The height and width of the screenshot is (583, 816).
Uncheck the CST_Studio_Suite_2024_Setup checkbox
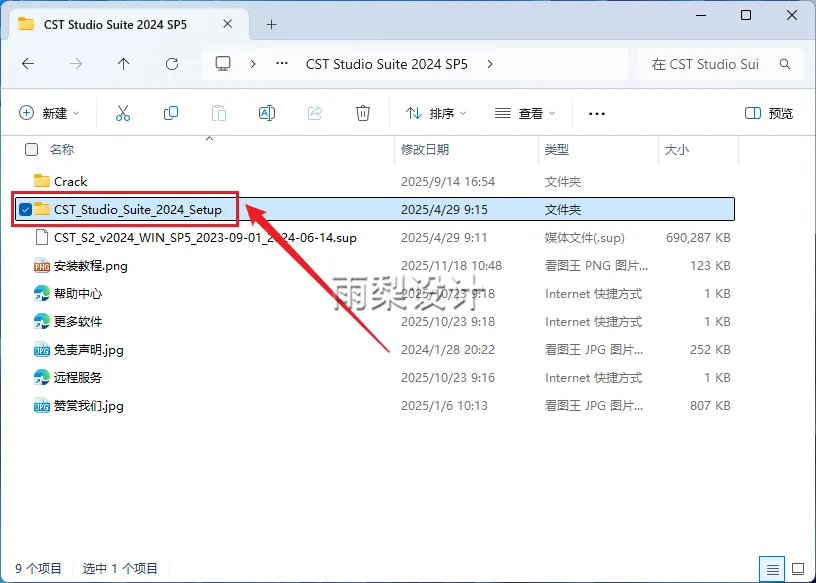click(25, 209)
